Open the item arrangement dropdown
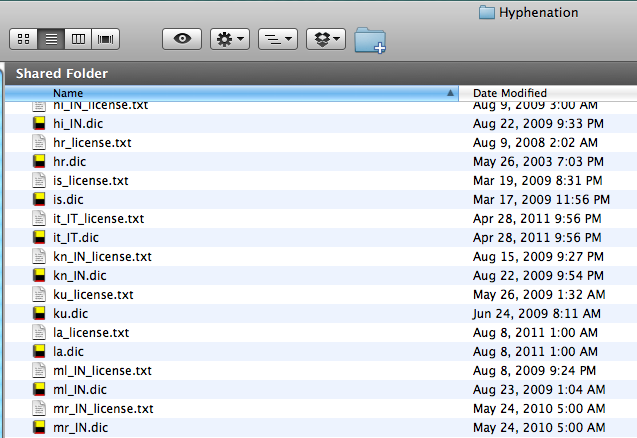The image size is (637, 438). (x=277, y=39)
